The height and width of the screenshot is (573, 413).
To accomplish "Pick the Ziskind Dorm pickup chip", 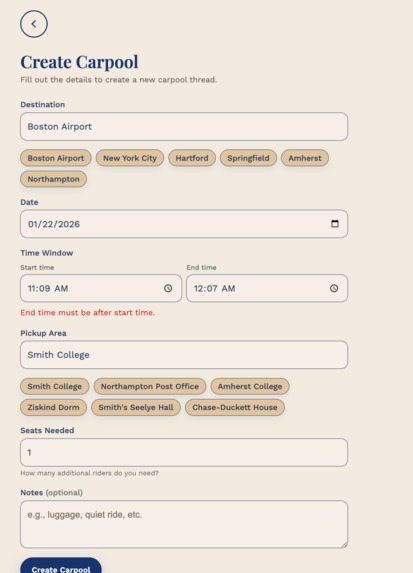I will 53,407.
